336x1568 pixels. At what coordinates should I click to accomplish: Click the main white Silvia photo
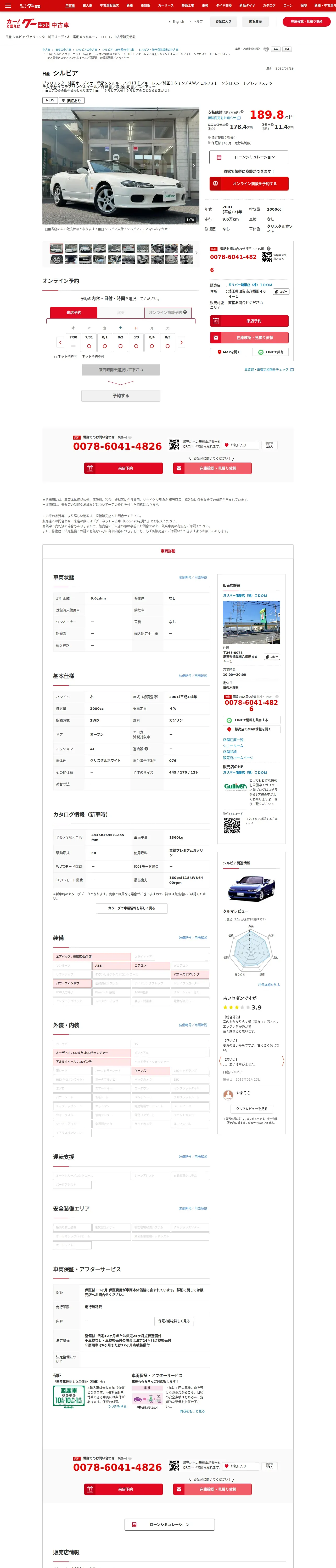121,166
